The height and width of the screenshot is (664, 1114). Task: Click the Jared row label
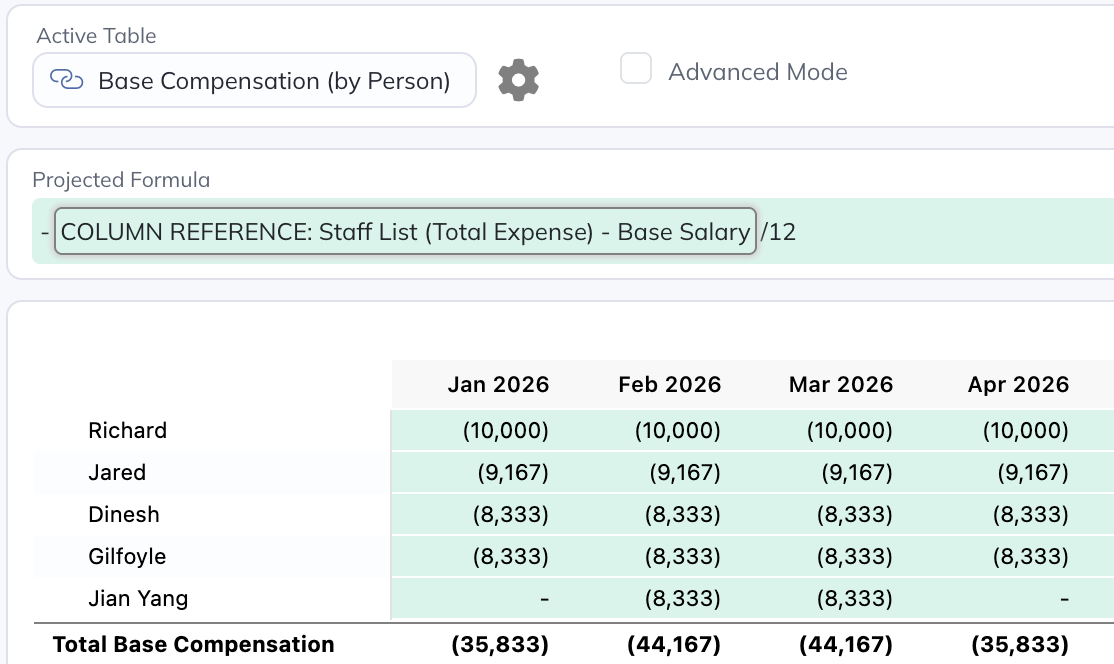click(117, 473)
